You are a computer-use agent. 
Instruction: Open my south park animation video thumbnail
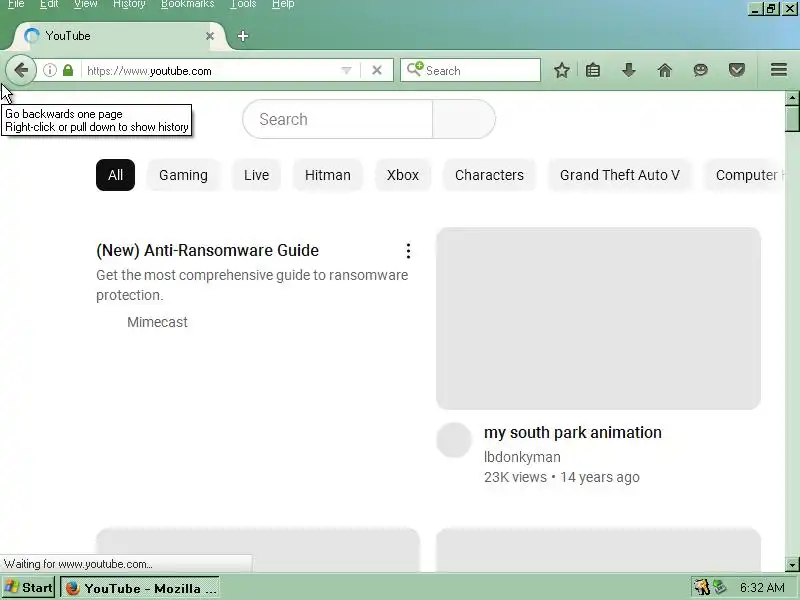pos(598,318)
